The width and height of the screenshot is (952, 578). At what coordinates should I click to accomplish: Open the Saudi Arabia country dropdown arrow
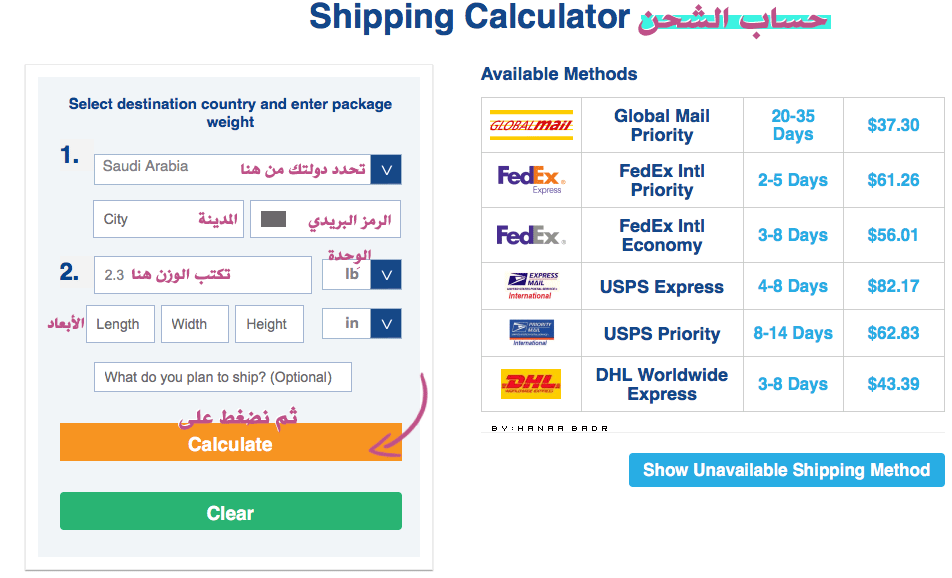click(386, 169)
